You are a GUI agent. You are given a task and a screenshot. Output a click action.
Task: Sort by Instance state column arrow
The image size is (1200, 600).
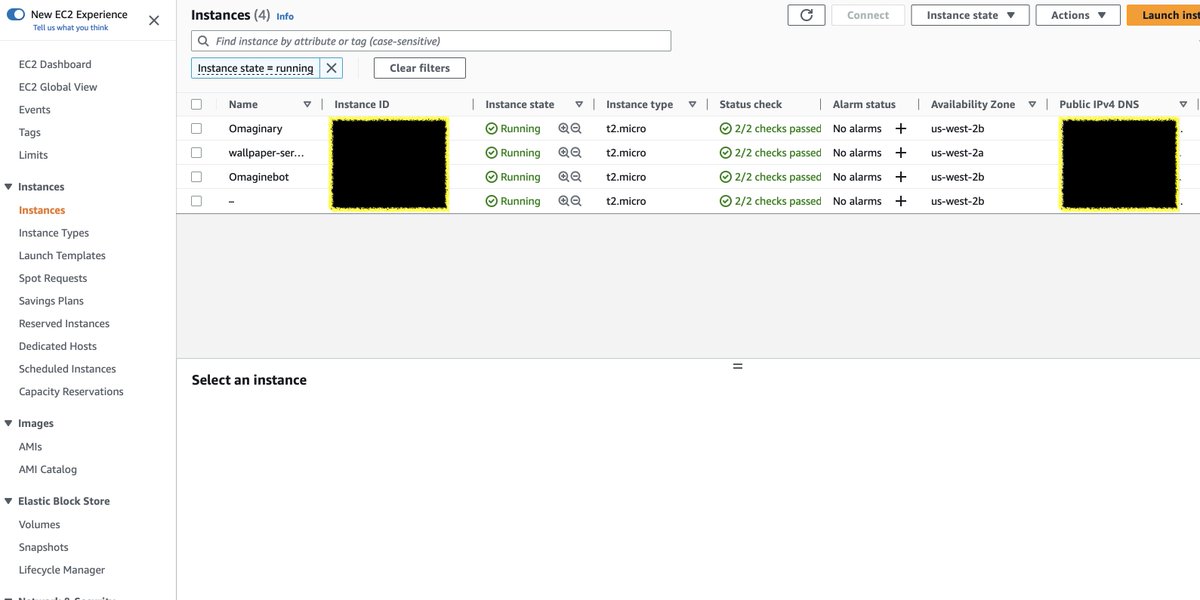coord(578,104)
